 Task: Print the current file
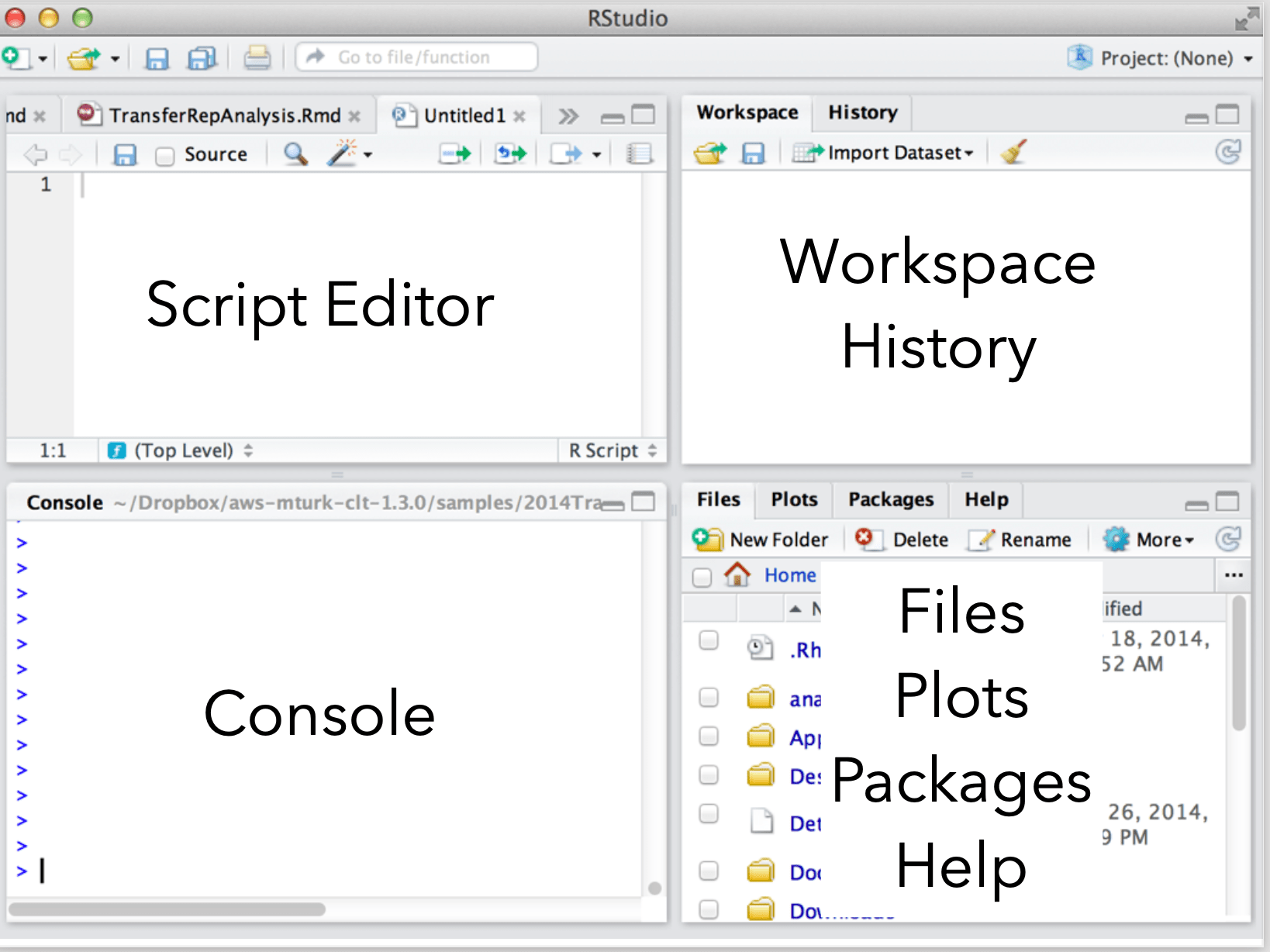[x=257, y=58]
